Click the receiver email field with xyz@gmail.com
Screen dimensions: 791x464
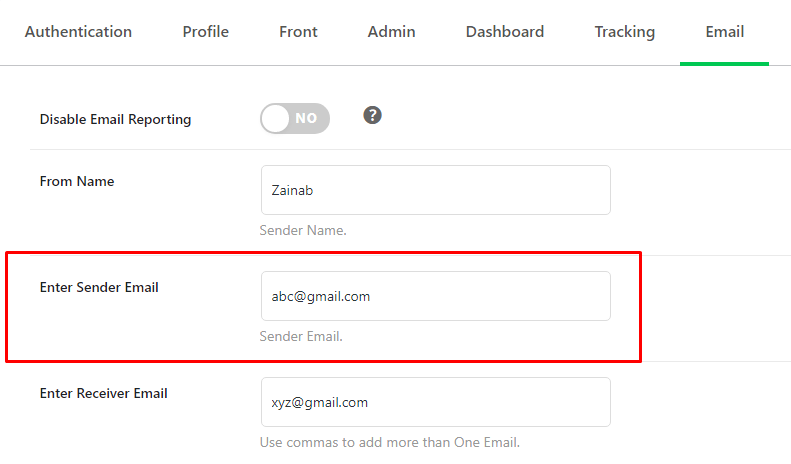(436, 402)
